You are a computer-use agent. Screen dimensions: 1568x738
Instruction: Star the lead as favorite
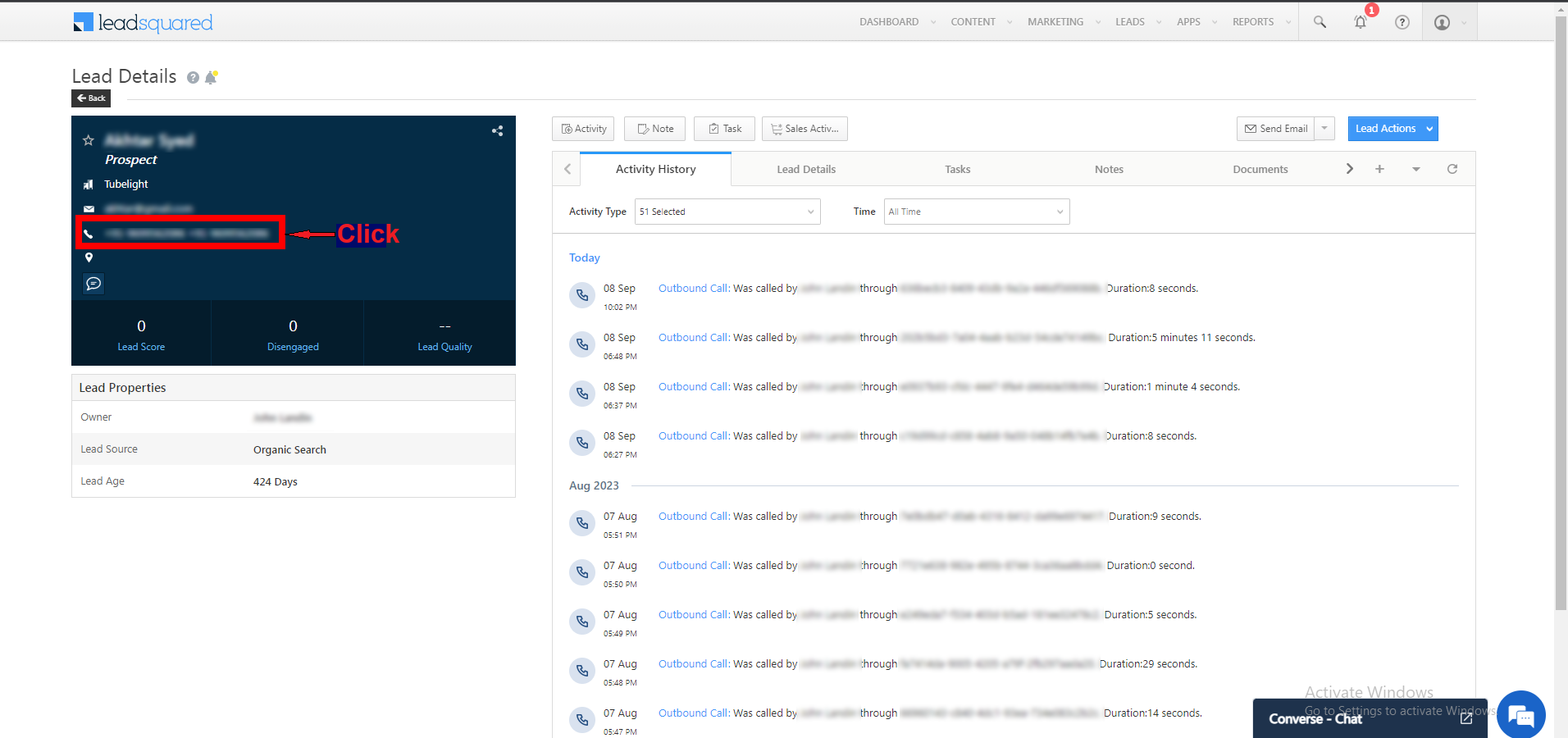[x=89, y=140]
